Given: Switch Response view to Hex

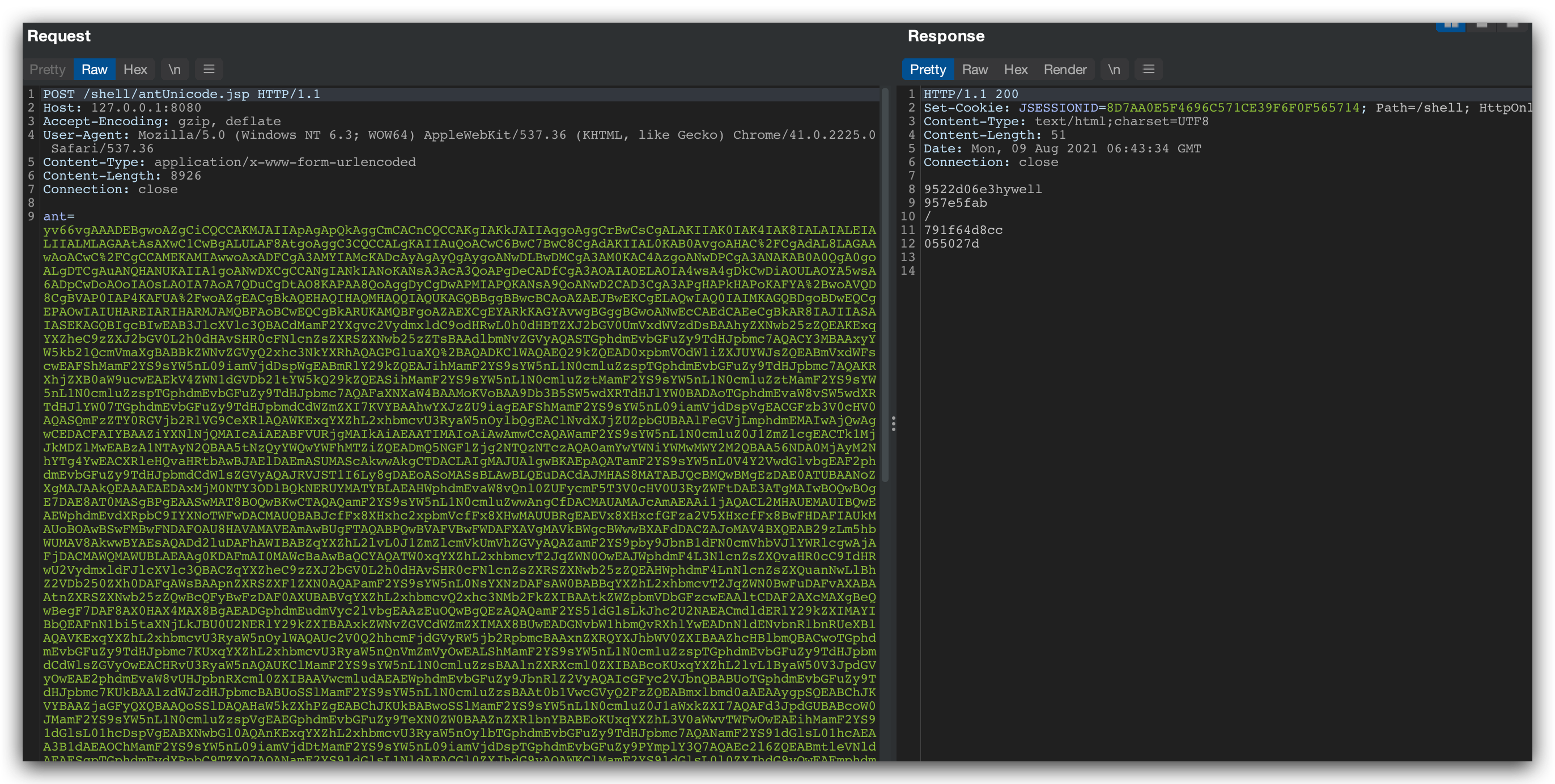Looking at the screenshot, I should 1016,70.
